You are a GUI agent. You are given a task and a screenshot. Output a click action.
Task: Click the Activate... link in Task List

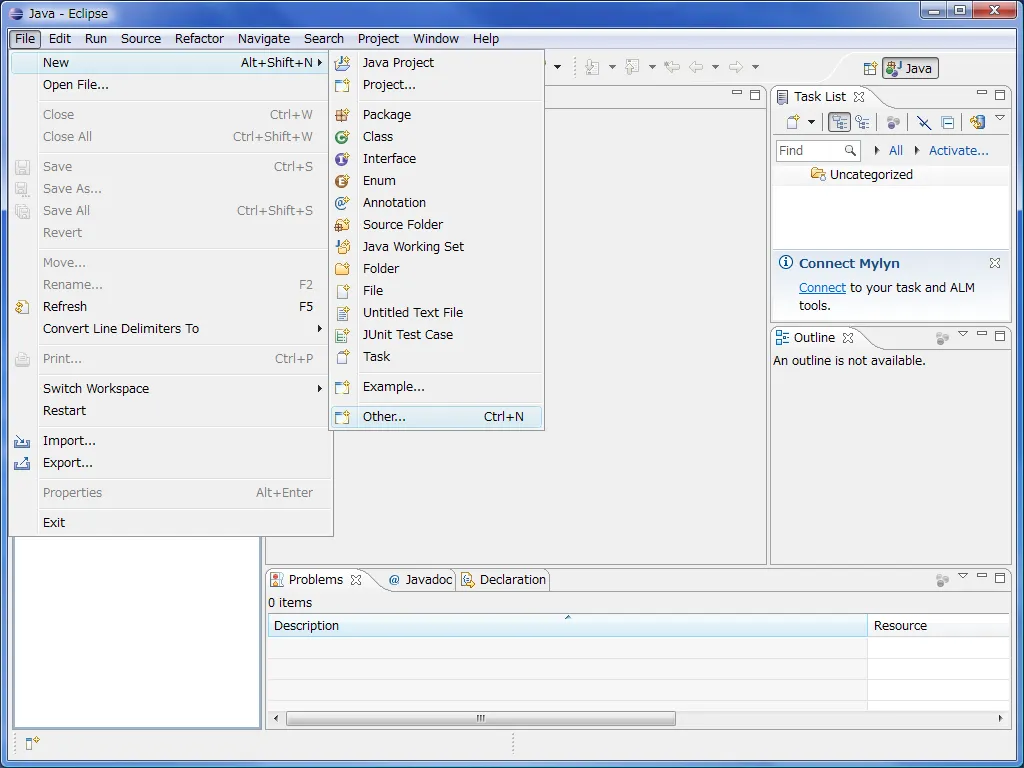(x=959, y=150)
